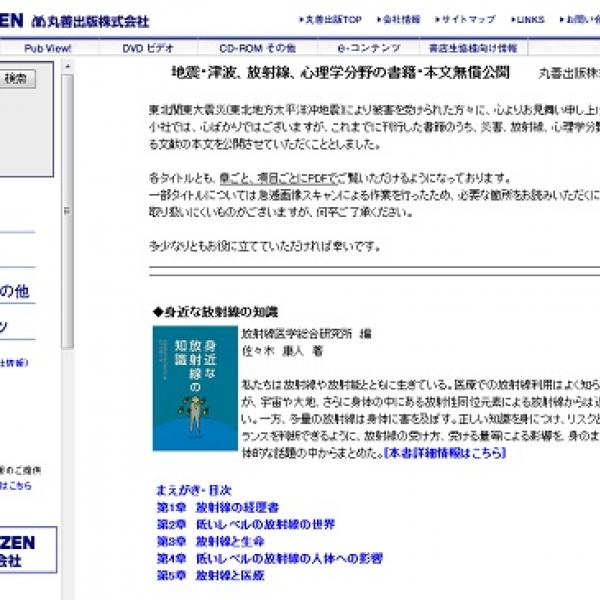Click the sidebar link ending in はこちら

15,486
